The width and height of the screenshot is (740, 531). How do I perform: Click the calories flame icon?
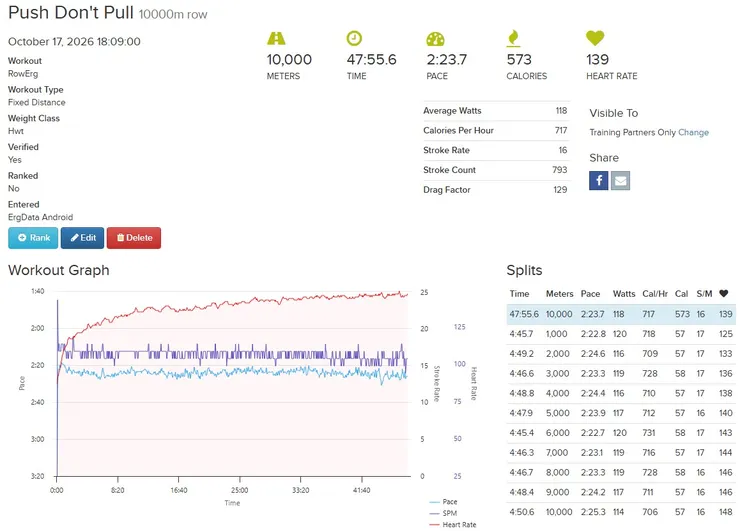(513, 38)
